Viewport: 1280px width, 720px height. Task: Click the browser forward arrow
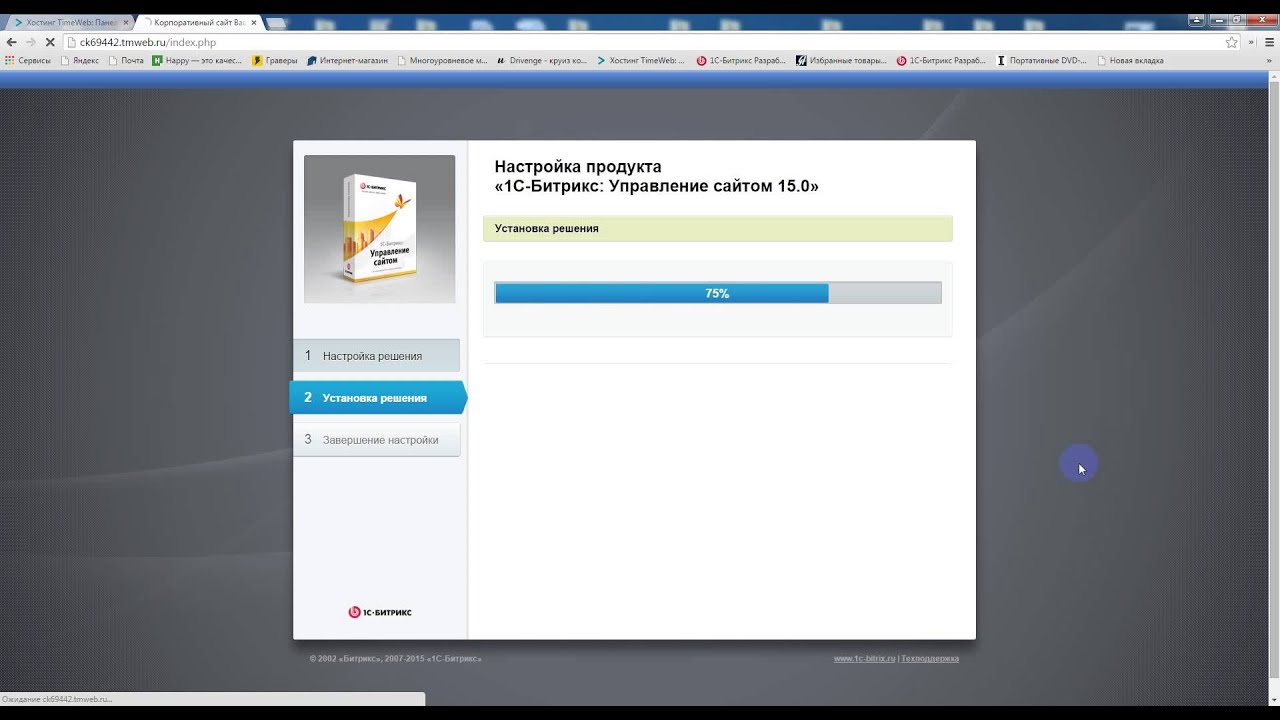(x=30, y=42)
